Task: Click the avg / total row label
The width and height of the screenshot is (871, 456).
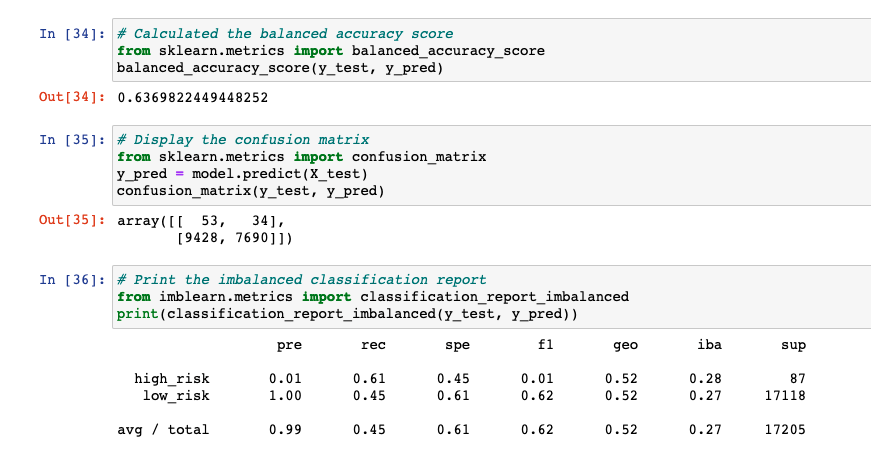Action: click(x=163, y=430)
